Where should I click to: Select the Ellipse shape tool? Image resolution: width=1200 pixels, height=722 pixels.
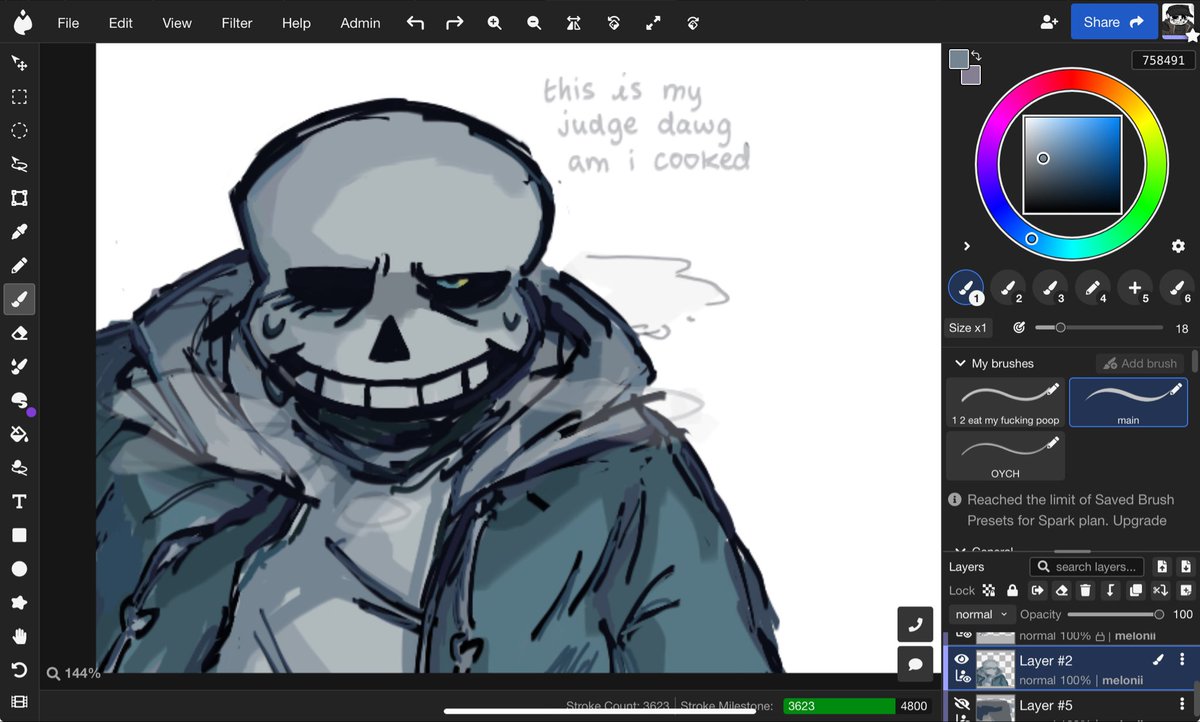19,569
